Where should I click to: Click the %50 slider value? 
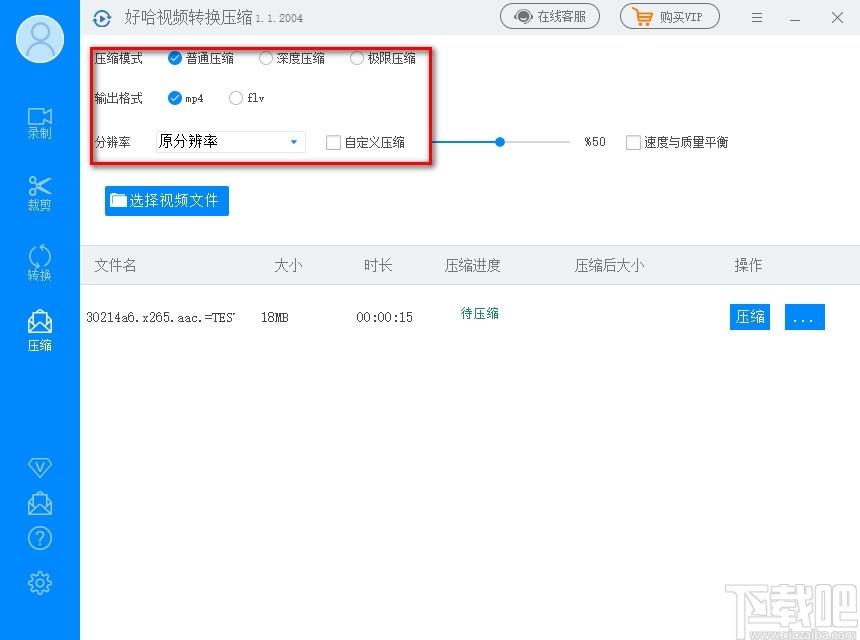click(595, 142)
